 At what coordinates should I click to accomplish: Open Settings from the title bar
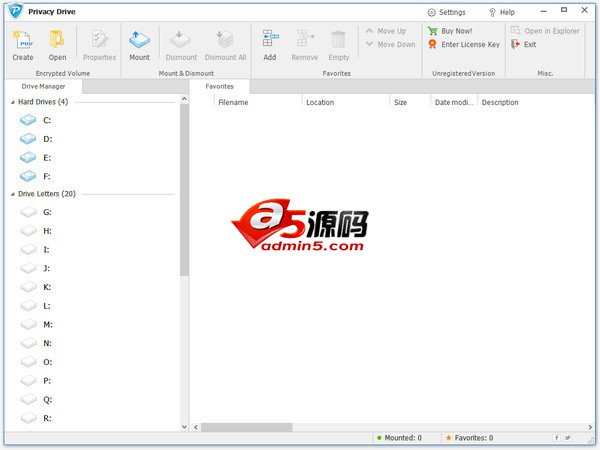(446, 12)
